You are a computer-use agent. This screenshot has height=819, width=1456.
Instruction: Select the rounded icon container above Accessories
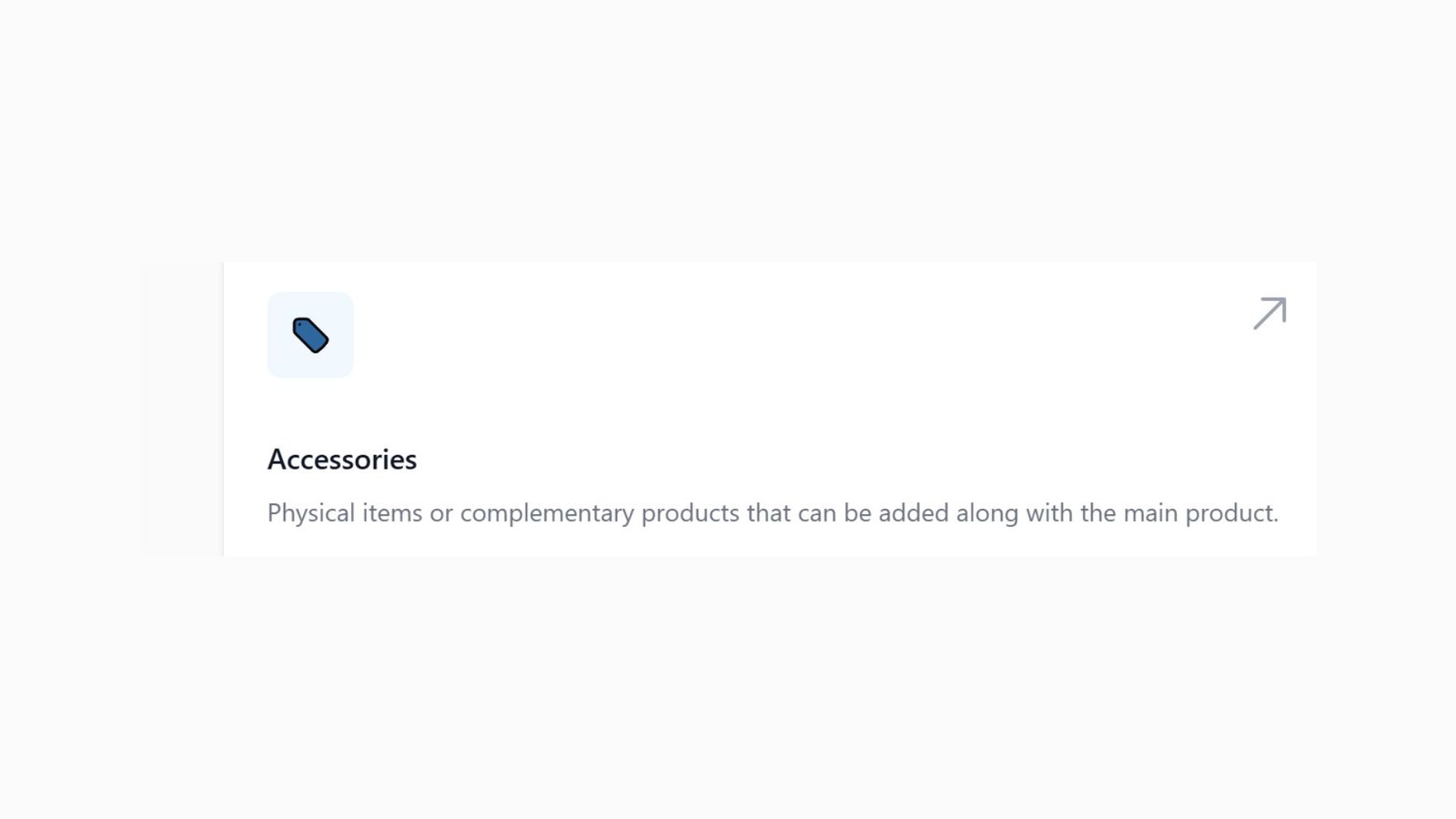click(310, 335)
